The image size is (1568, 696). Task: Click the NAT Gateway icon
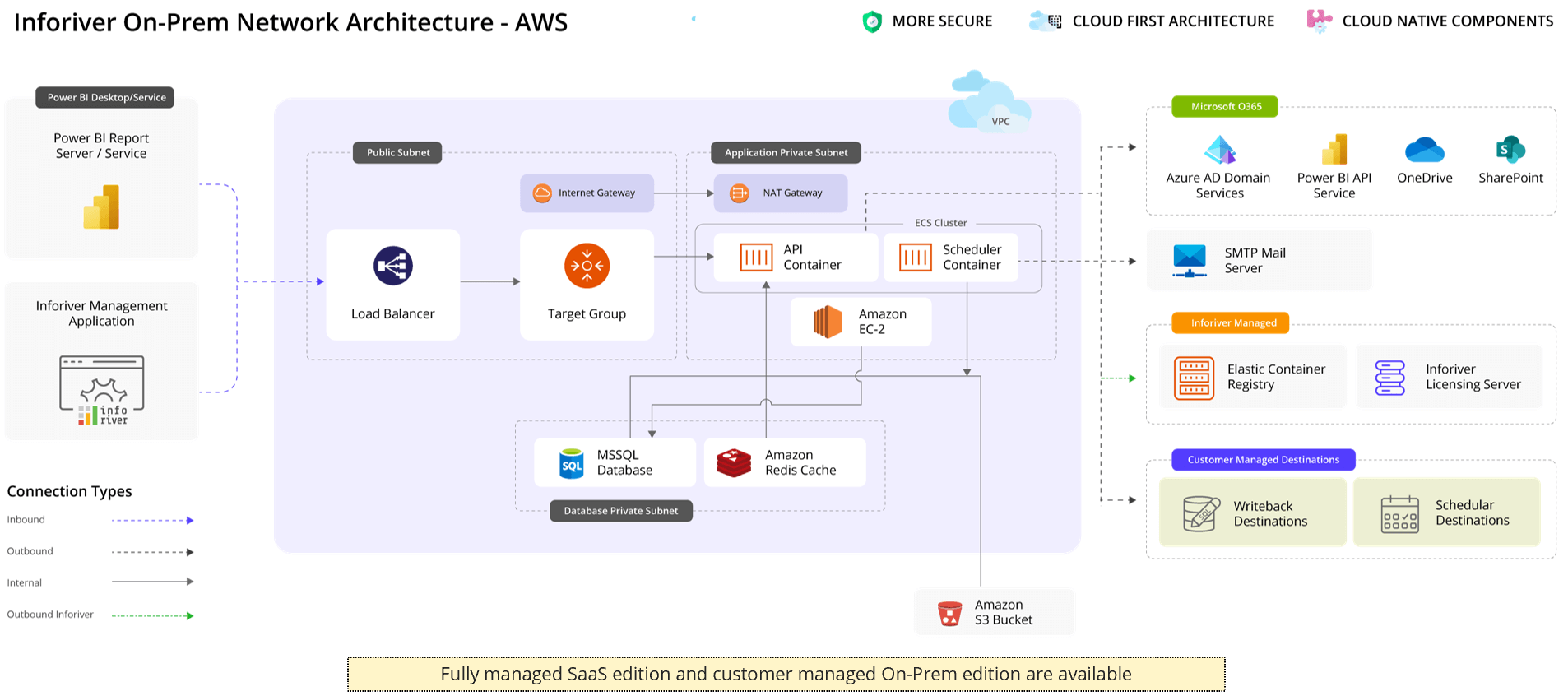coord(740,193)
